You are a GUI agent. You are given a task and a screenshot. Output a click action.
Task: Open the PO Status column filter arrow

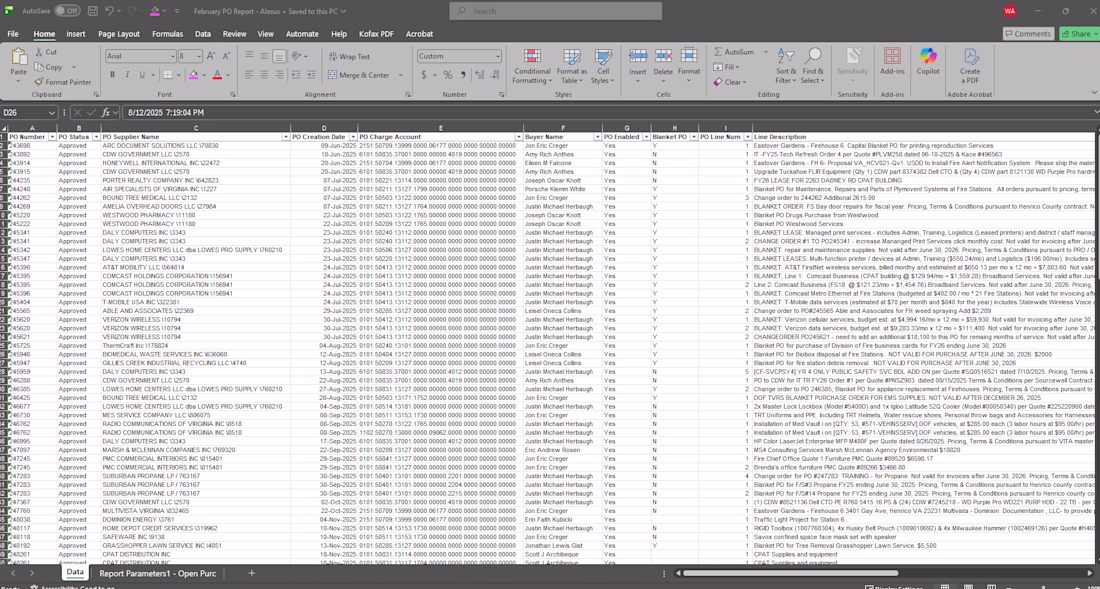point(95,137)
